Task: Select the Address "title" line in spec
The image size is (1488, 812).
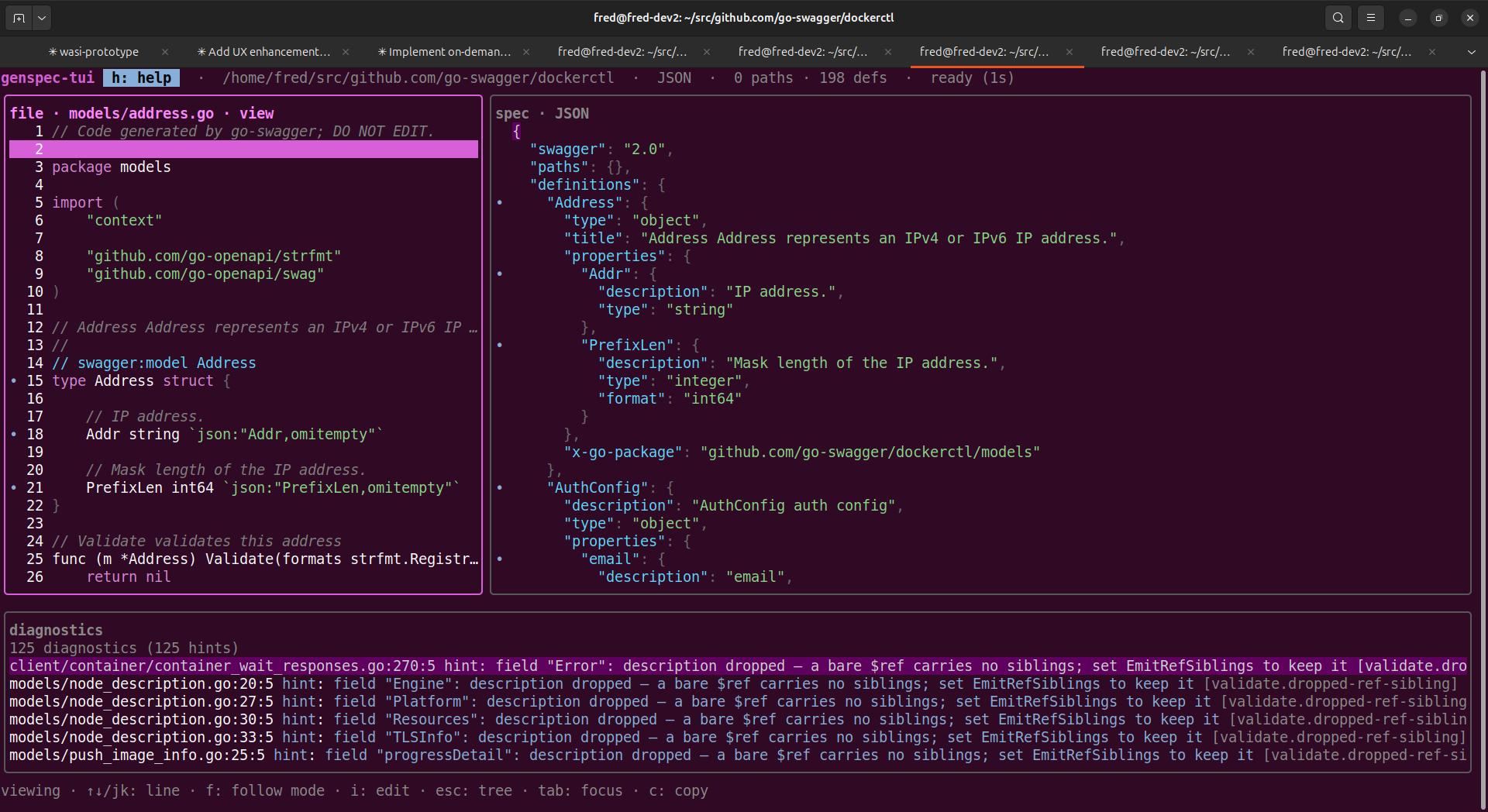Action: coord(844,238)
